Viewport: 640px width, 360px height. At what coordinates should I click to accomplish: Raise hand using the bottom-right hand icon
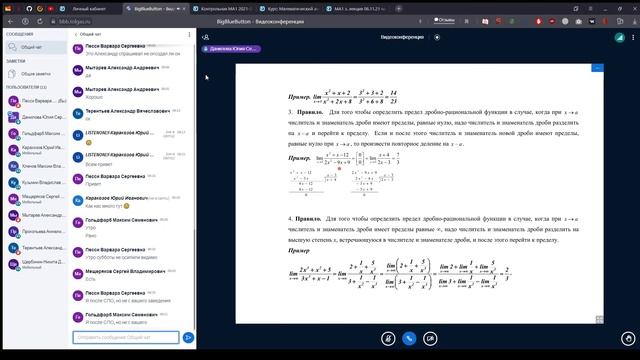[628, 338]
